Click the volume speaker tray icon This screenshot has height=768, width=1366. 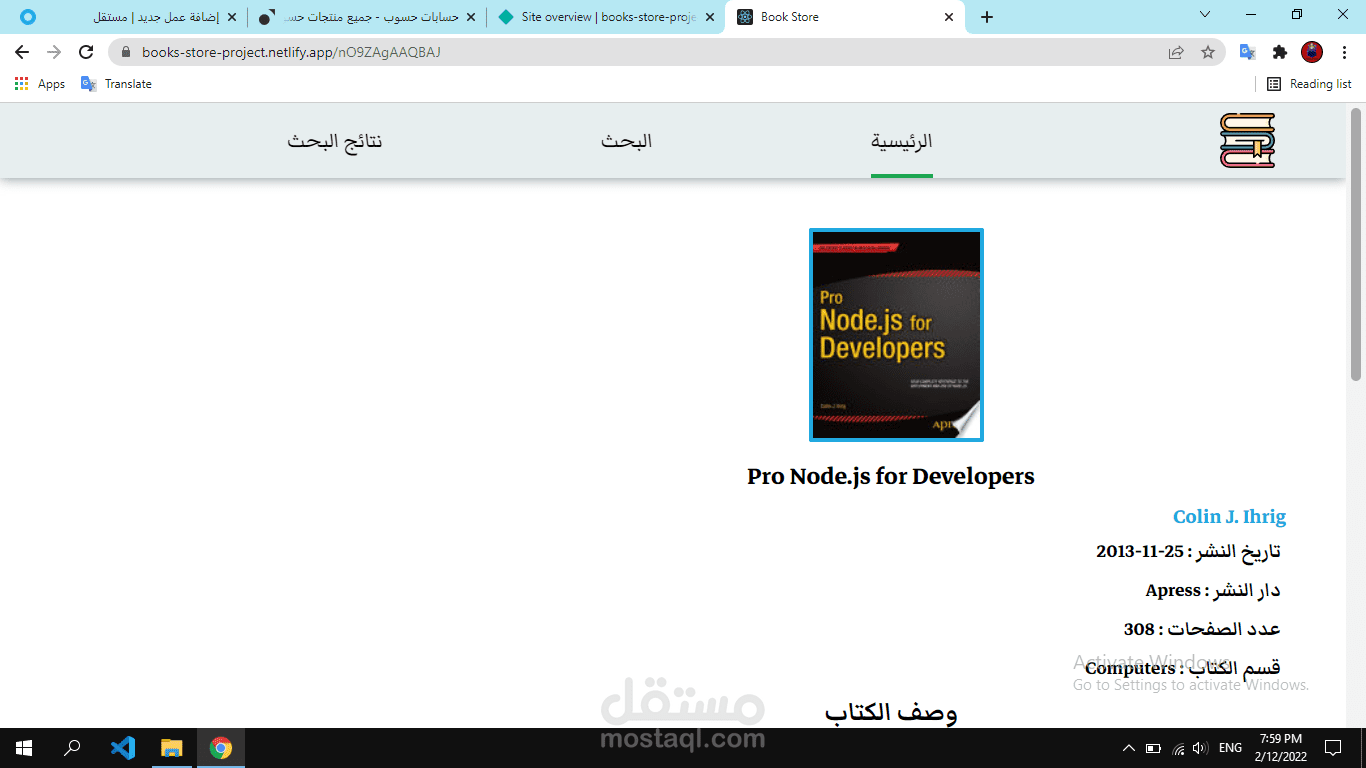point(1200,748)
